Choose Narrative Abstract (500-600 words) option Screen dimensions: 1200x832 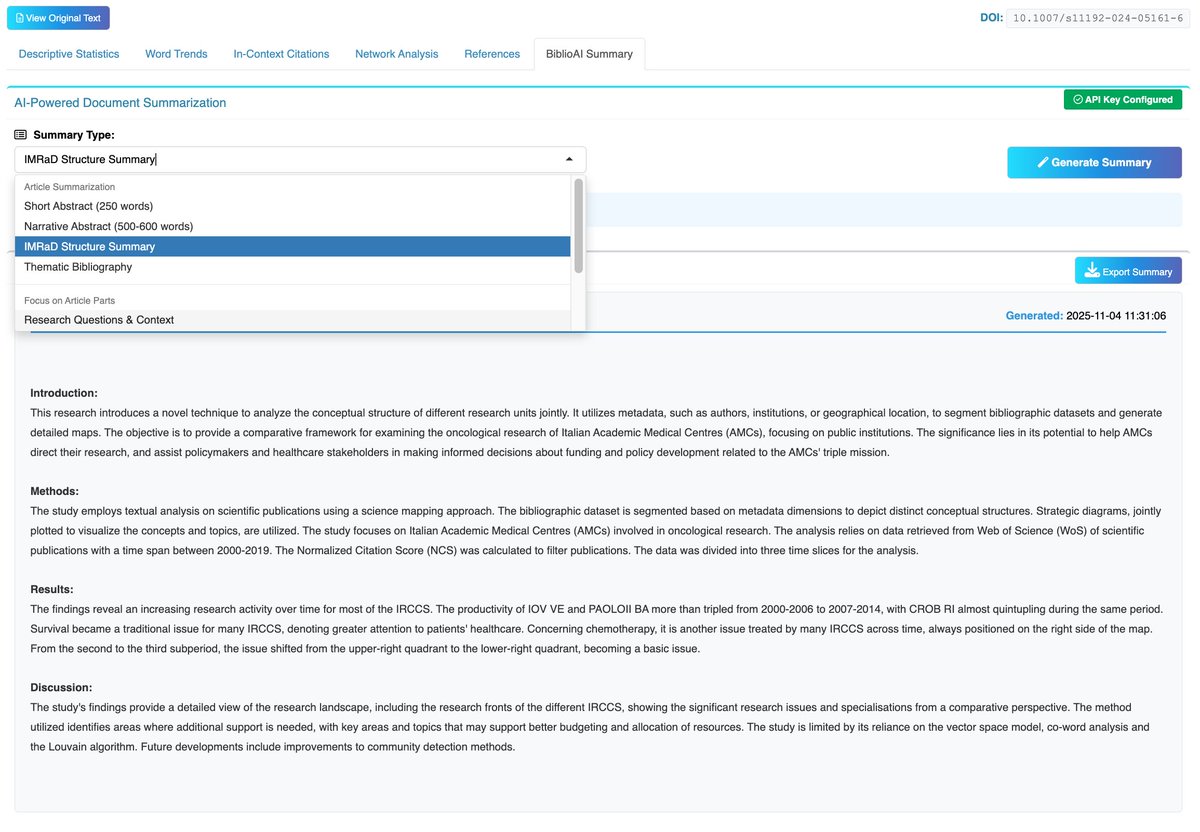[292, 226]
